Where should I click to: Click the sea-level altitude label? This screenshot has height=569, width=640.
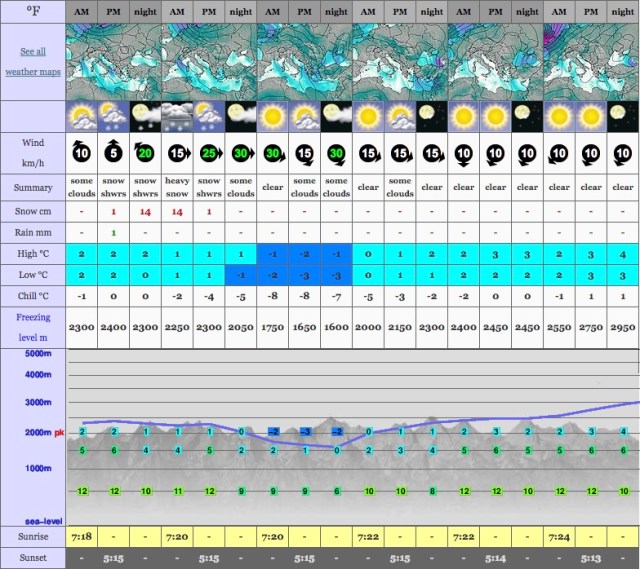point(44,521)
